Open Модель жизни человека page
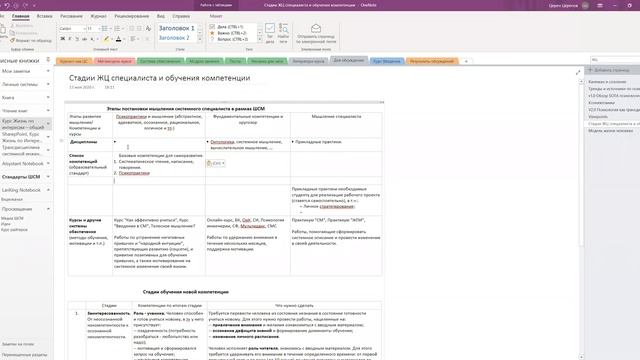The height and width of the screenshot is (360, 640). 611,131
